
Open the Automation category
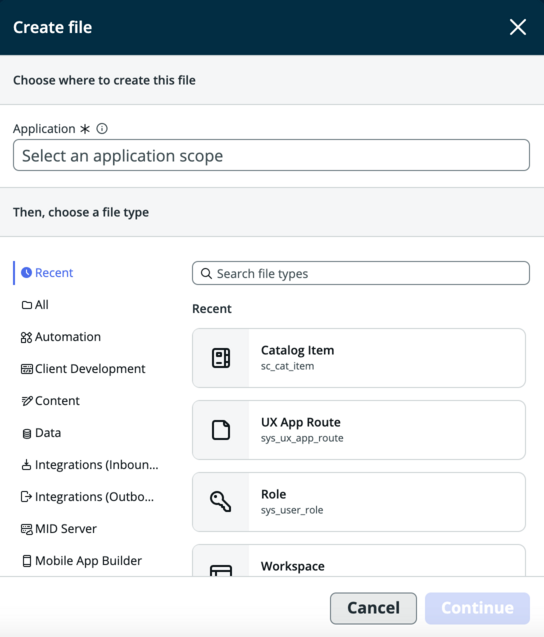pyautogui.click(x=61, y=337)
